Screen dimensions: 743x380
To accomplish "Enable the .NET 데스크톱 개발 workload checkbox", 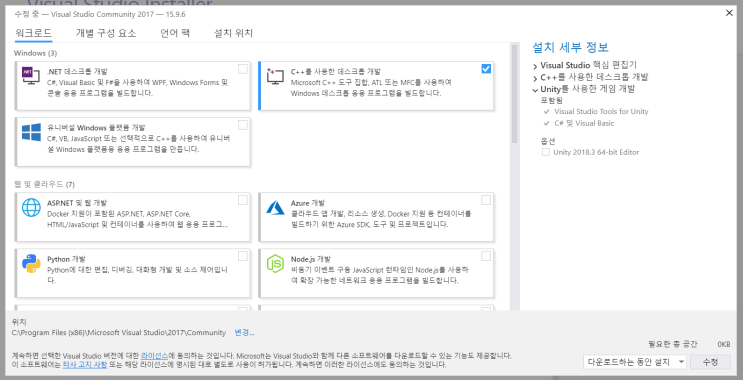I will point(243,69).
